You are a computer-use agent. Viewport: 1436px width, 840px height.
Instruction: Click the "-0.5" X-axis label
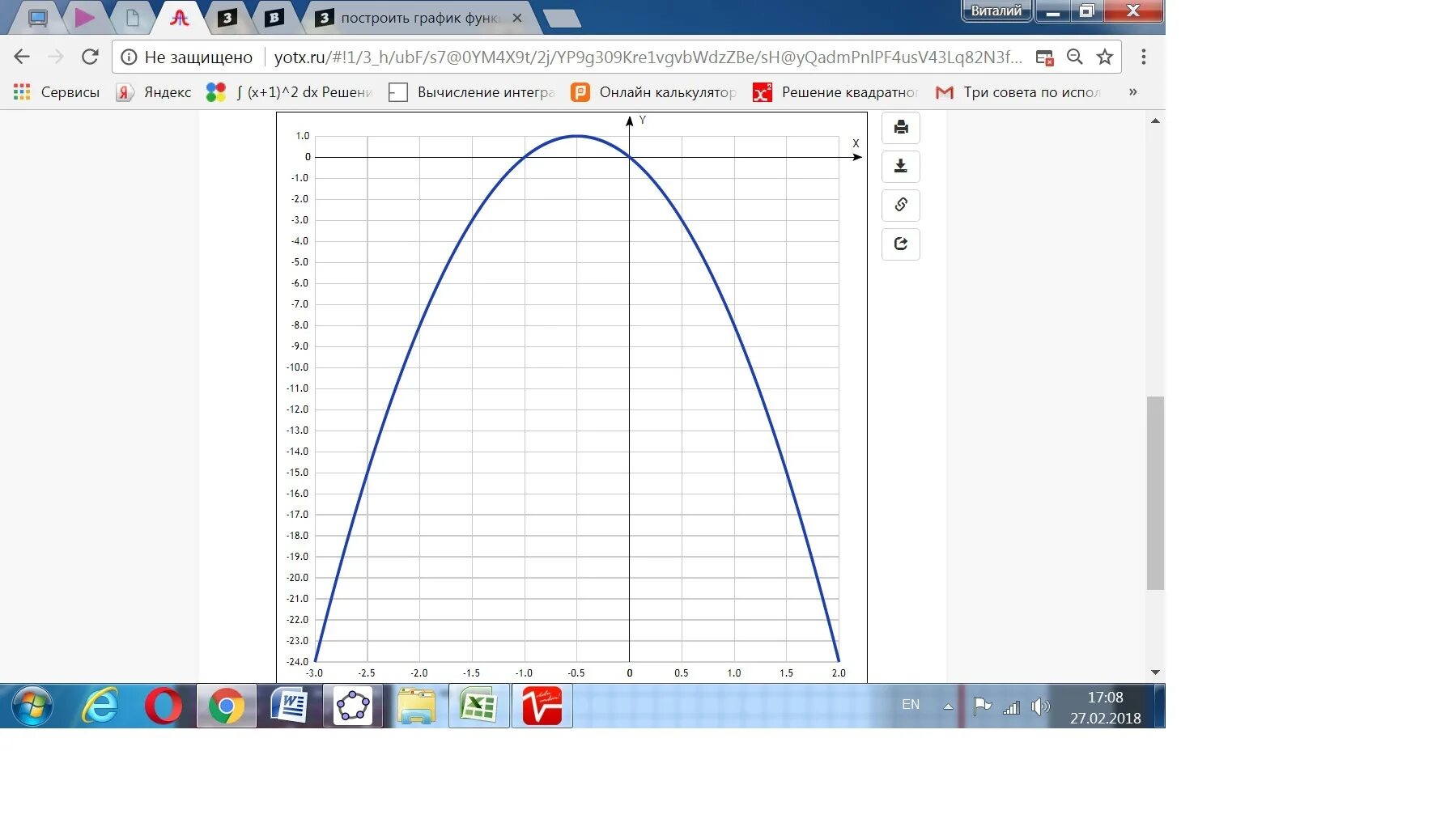(576, 673)
